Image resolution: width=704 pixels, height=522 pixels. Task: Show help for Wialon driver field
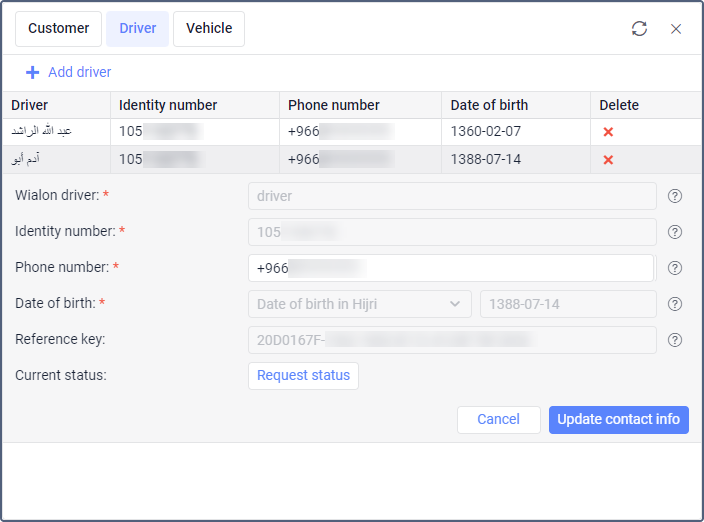coord(675,196)
